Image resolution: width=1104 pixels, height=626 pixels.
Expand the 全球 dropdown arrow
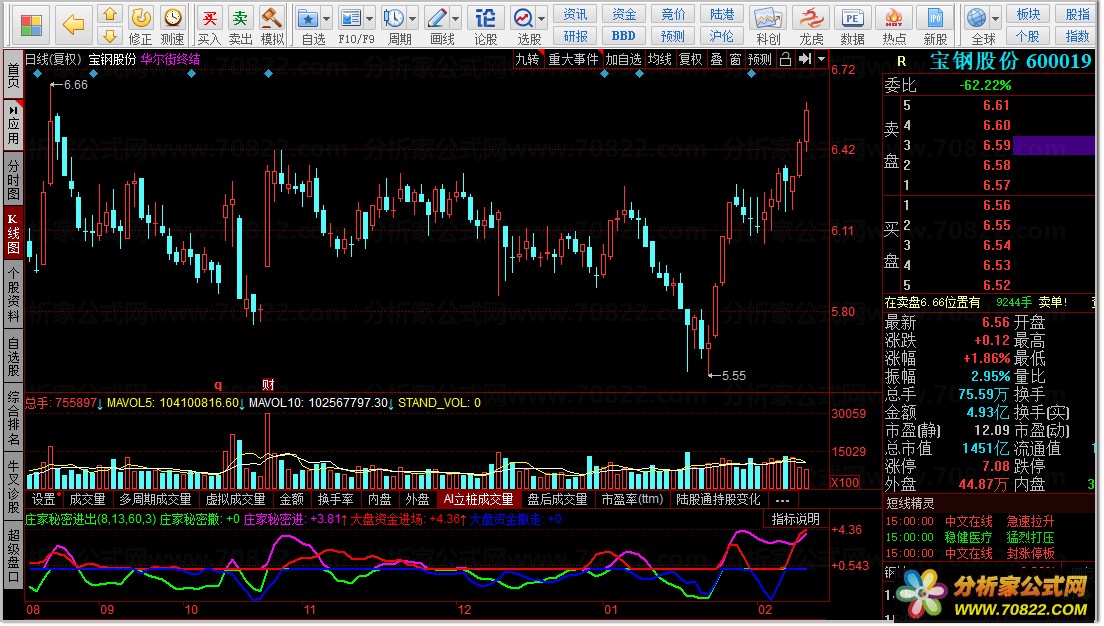tap(995, 19)
